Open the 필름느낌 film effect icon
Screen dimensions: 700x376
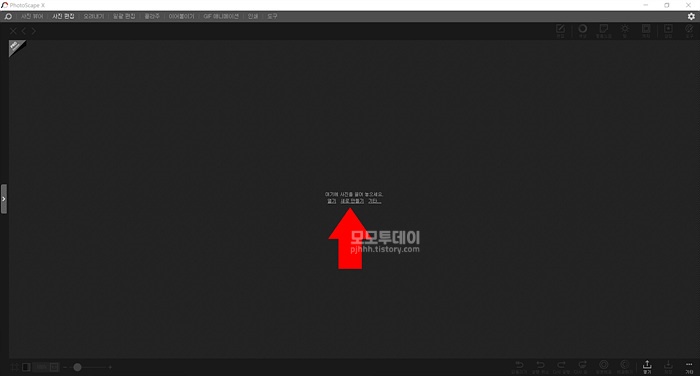click(604, 31)
